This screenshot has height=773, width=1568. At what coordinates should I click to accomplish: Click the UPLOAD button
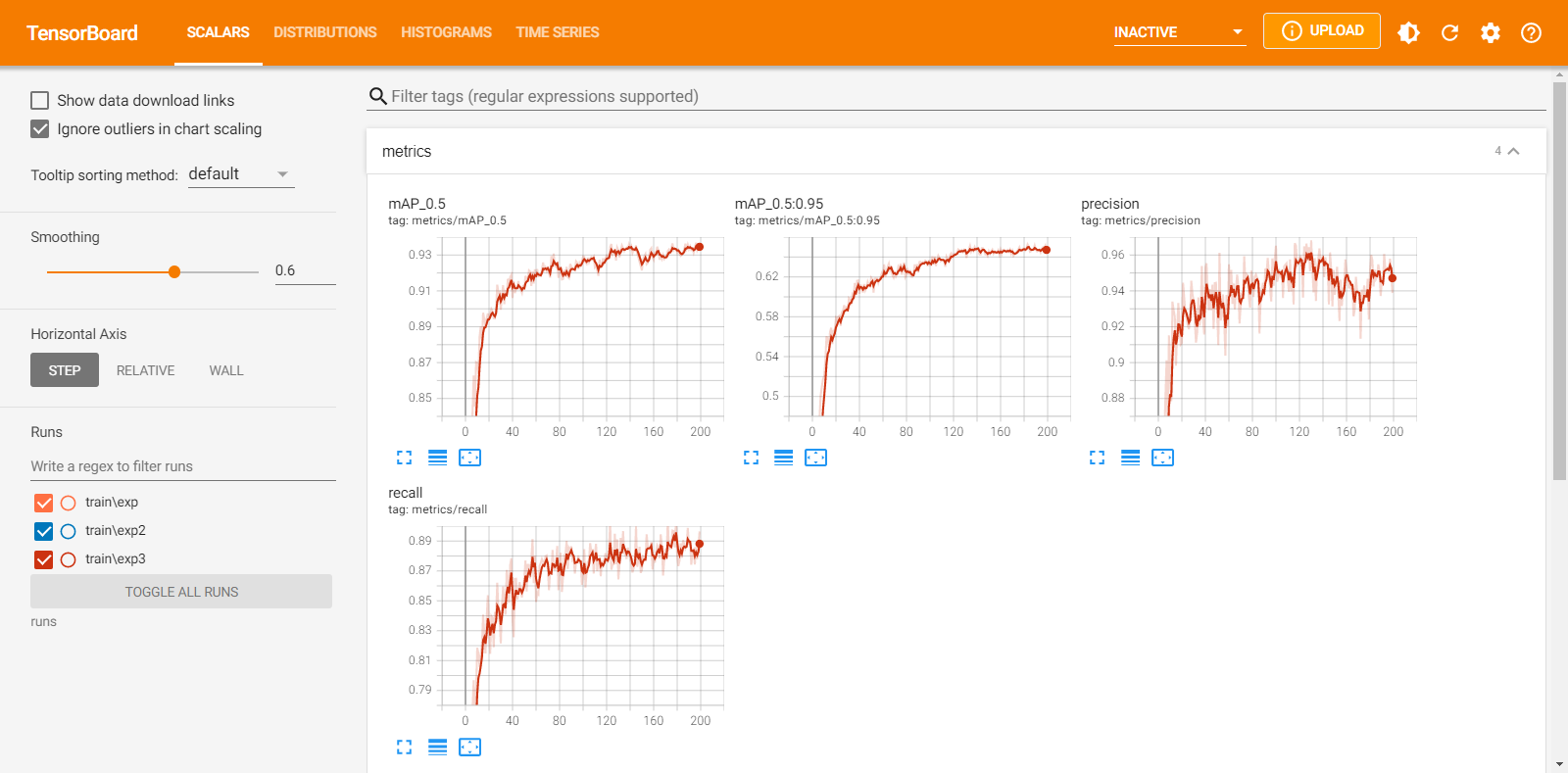(1321, 30)
